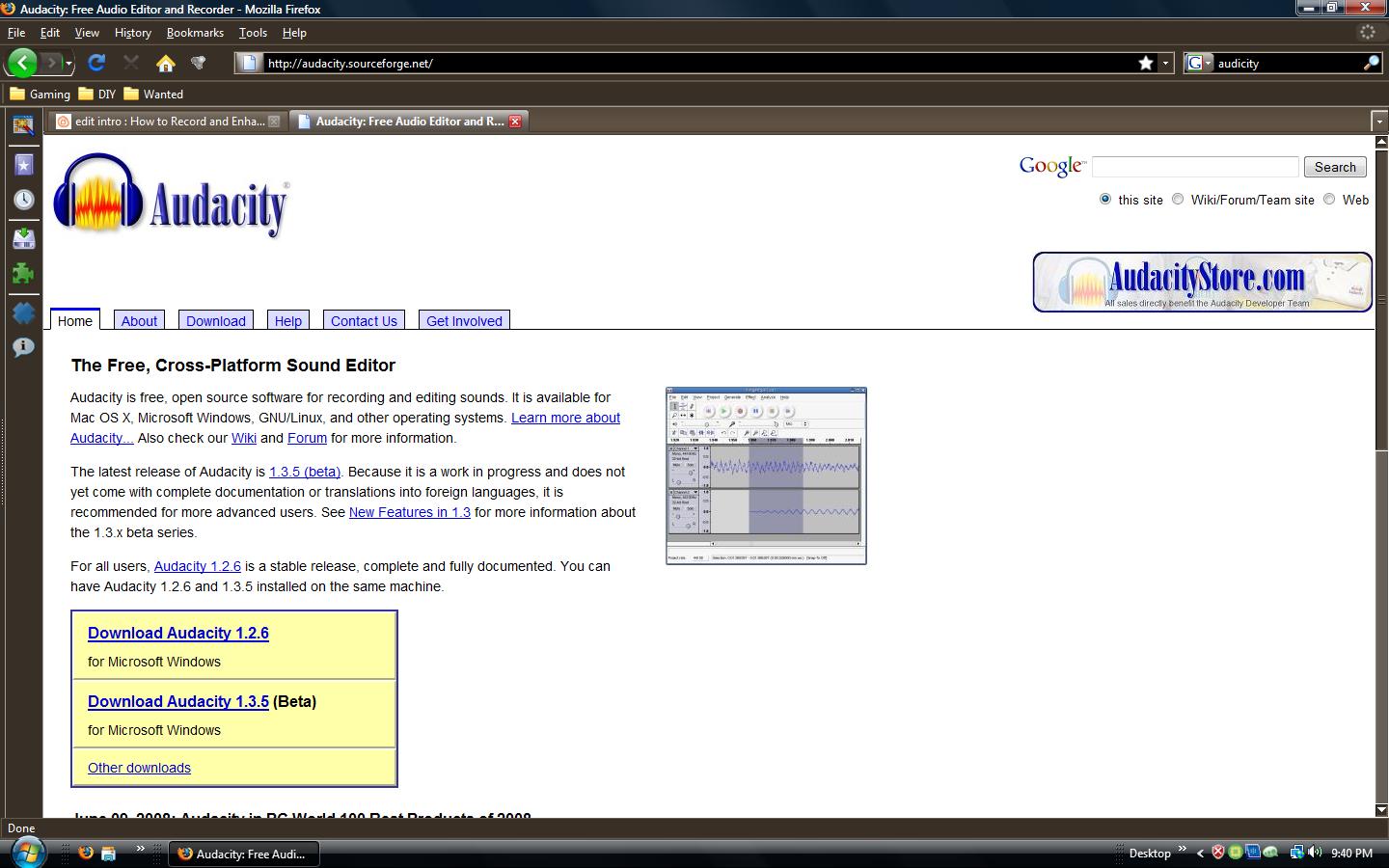This screenshot has height=868, width=1389.
Task: Select the "this site" search radio button
Action: 1104,199
